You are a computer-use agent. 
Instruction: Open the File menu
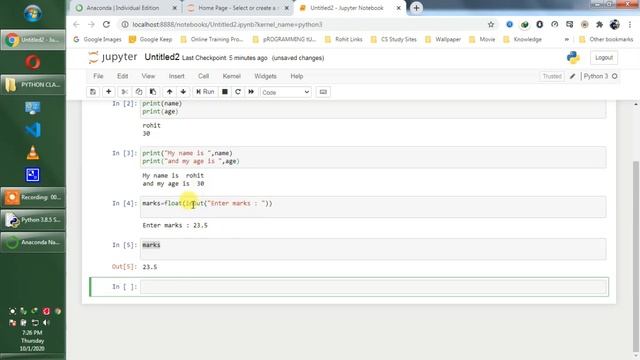(98, 76)
